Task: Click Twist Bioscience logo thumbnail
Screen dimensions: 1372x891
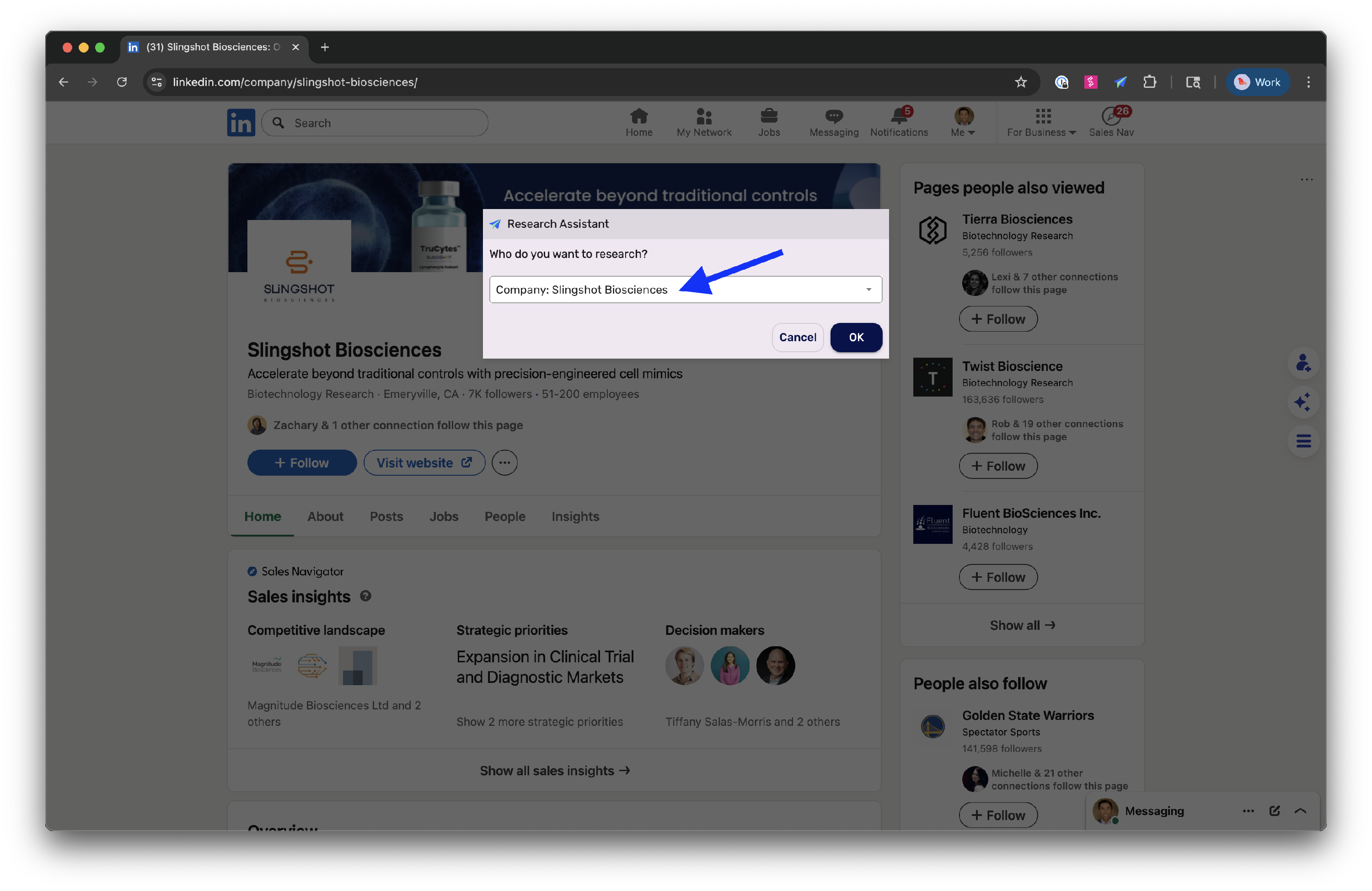Action: coord(932,377)
